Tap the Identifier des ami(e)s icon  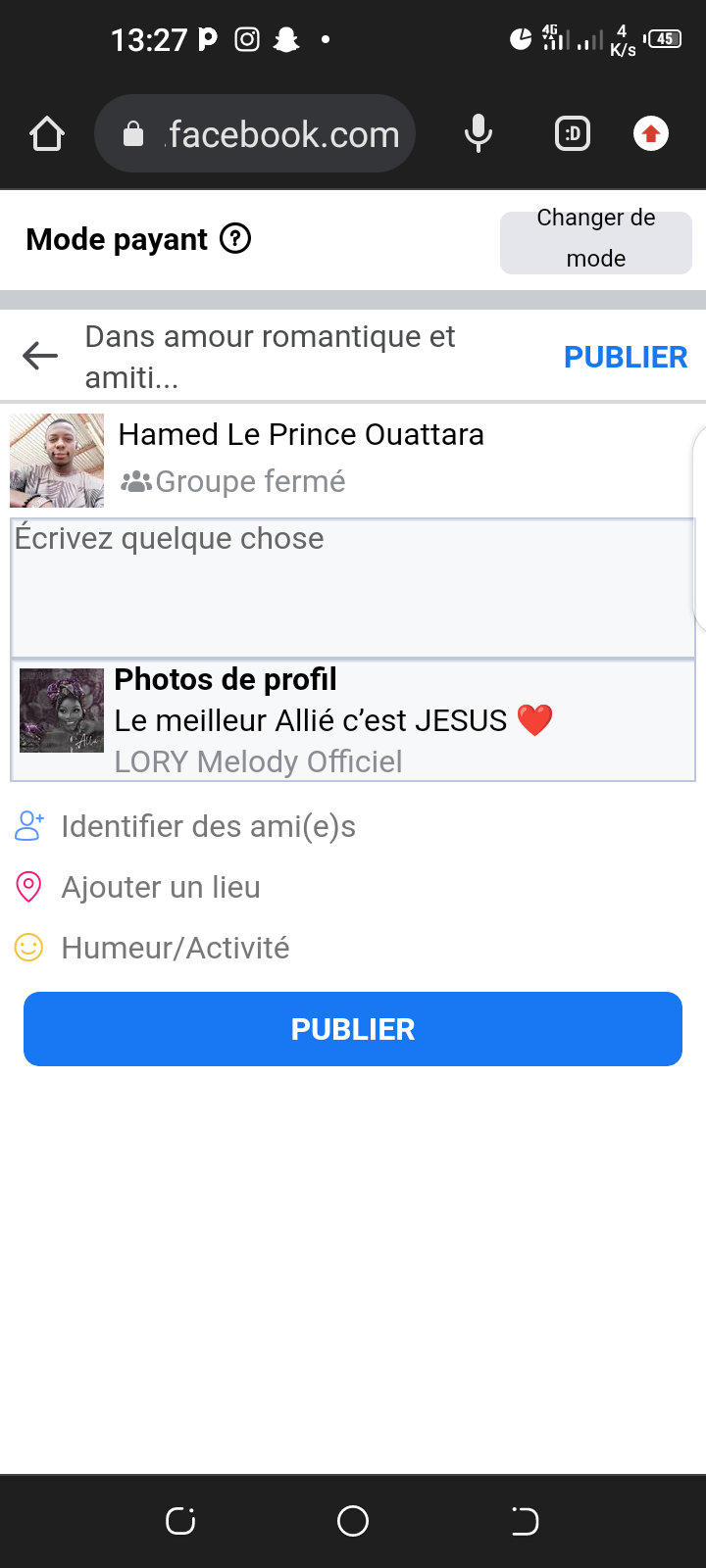(29, 826)
